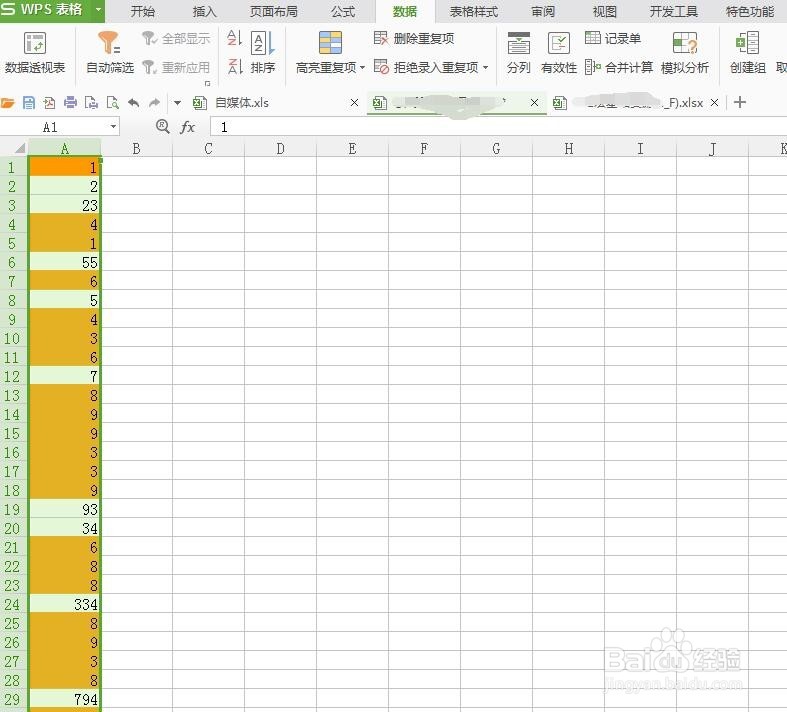Select cell A12 containing 7
The image size is (787, 712).
click(65, 376)
